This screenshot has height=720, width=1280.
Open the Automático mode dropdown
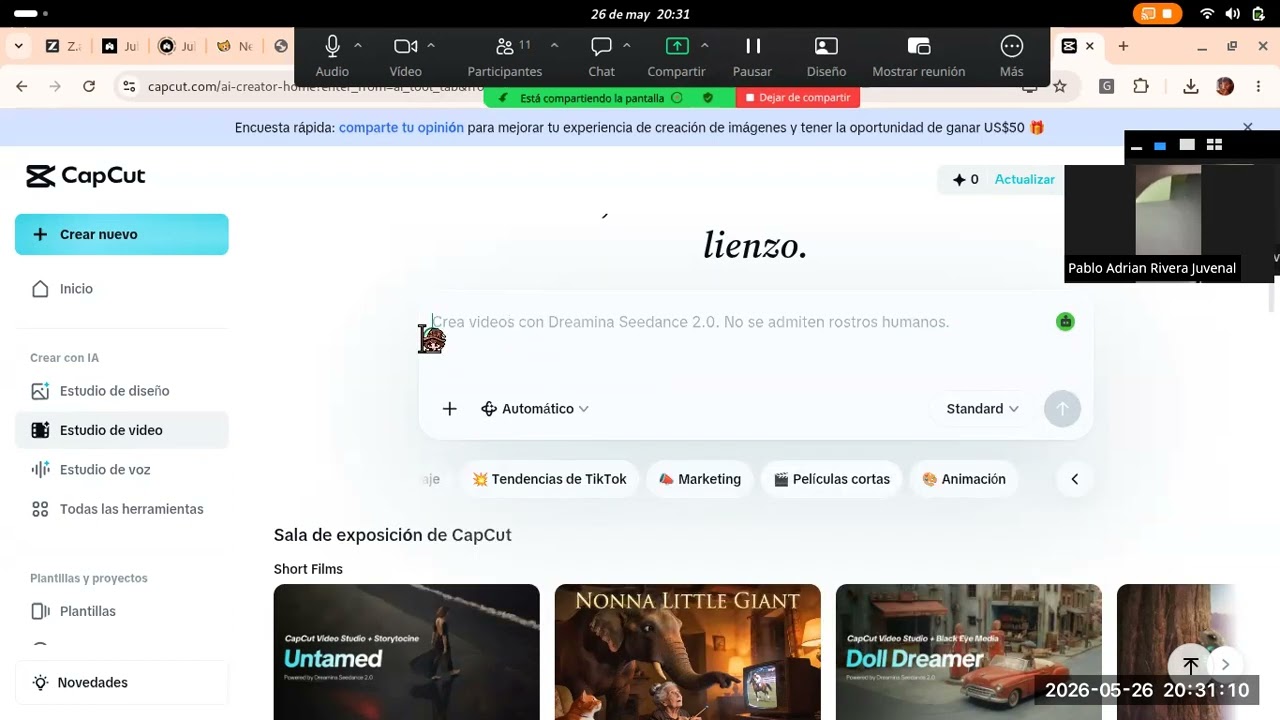point(535,409)
